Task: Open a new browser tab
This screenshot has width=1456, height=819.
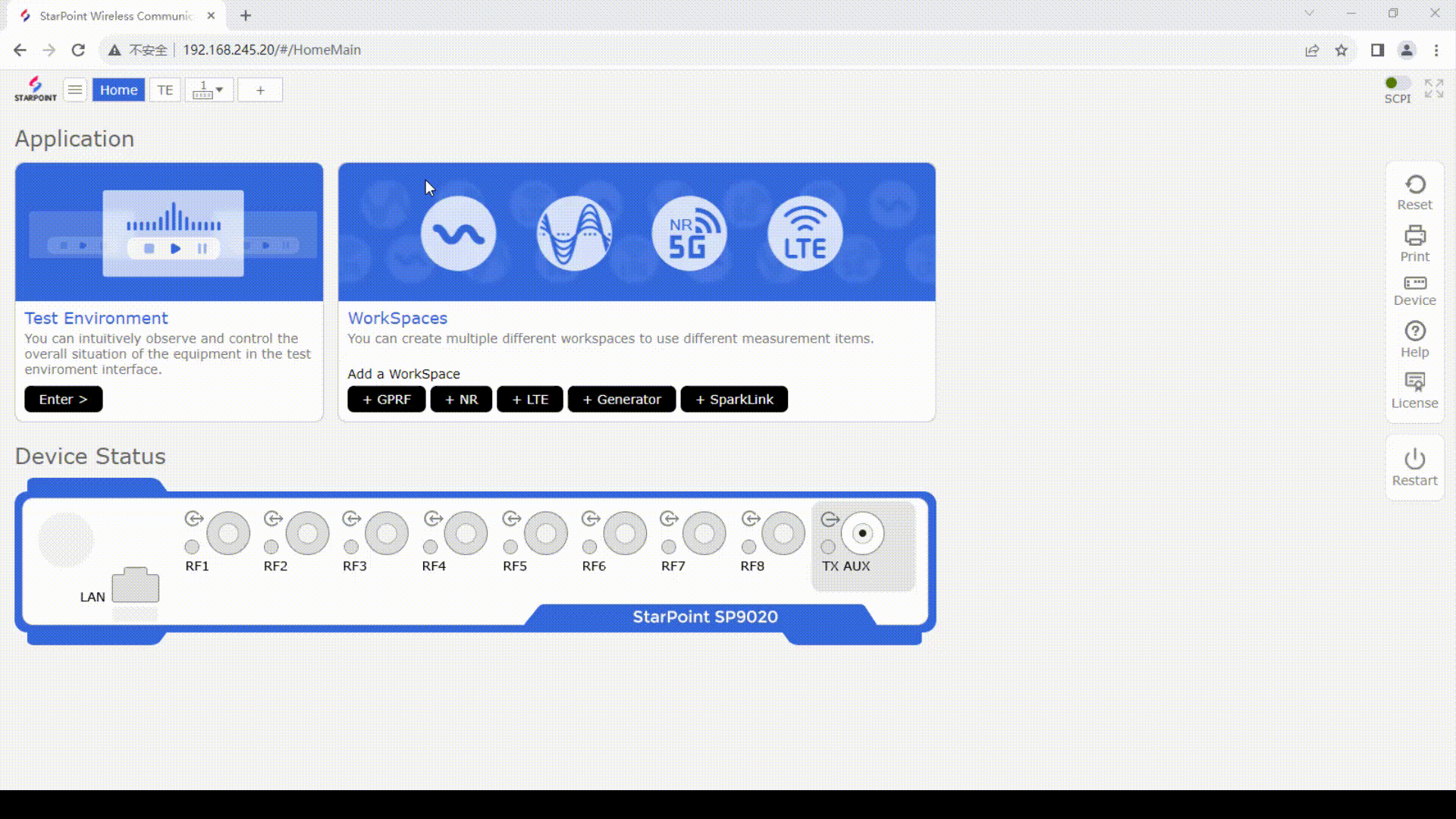Action: coord(246,15)
